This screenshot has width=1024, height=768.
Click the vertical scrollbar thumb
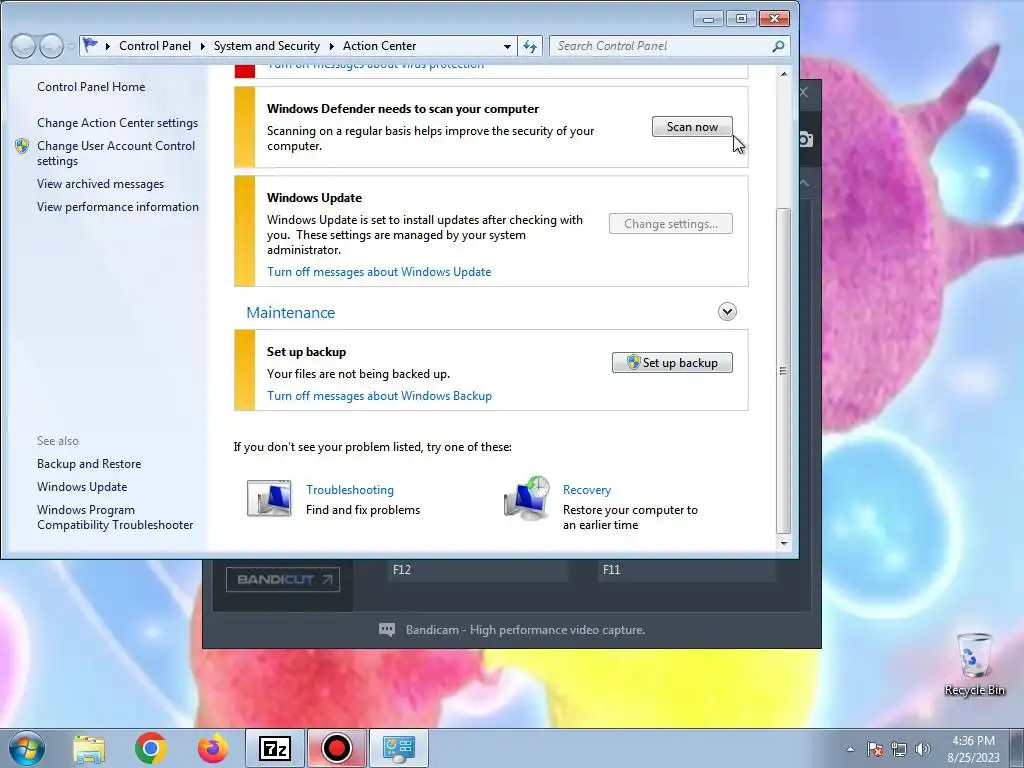point(783,370)
